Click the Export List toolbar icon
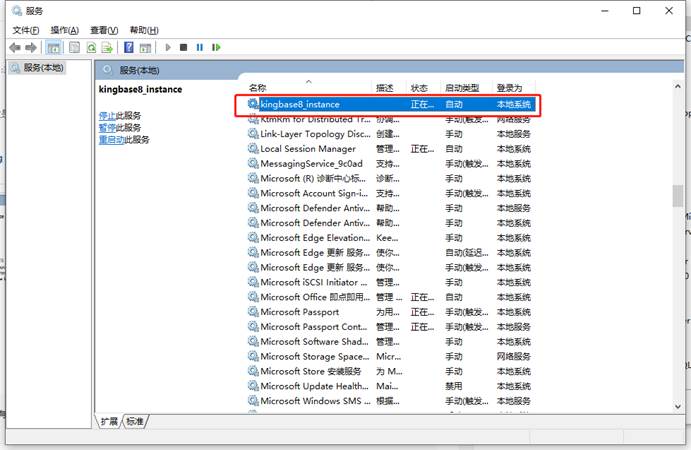 107,47
